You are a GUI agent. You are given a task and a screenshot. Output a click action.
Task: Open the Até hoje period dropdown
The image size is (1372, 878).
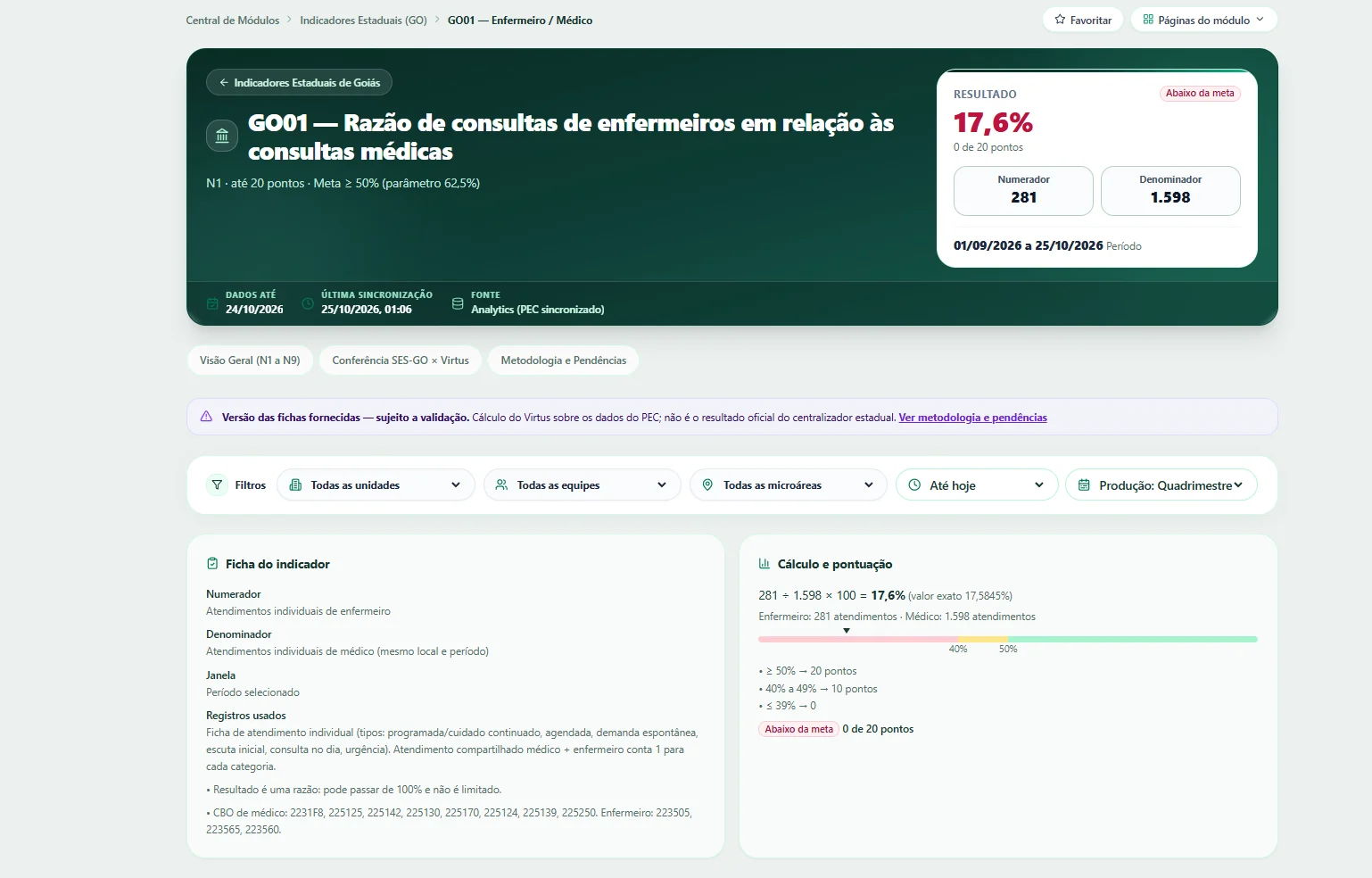tap(977, 485)
